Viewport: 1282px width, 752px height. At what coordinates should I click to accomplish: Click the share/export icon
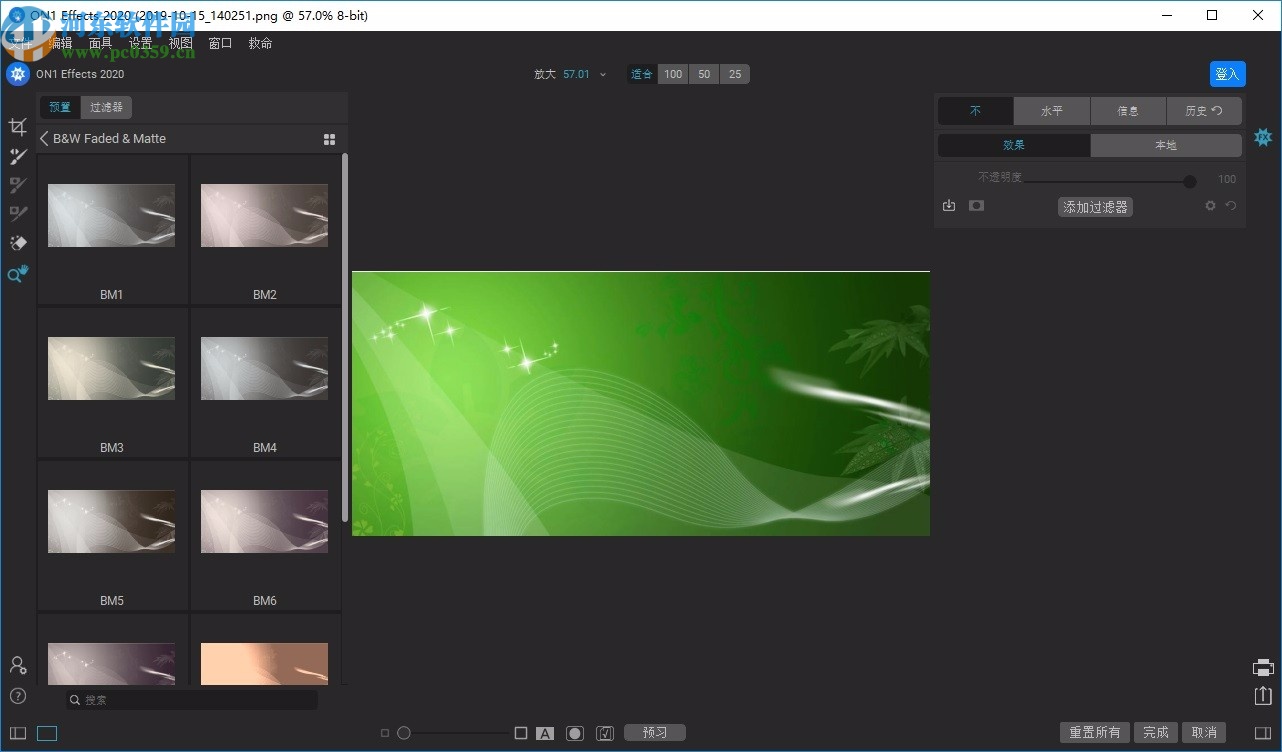(x=1263, y=695)
